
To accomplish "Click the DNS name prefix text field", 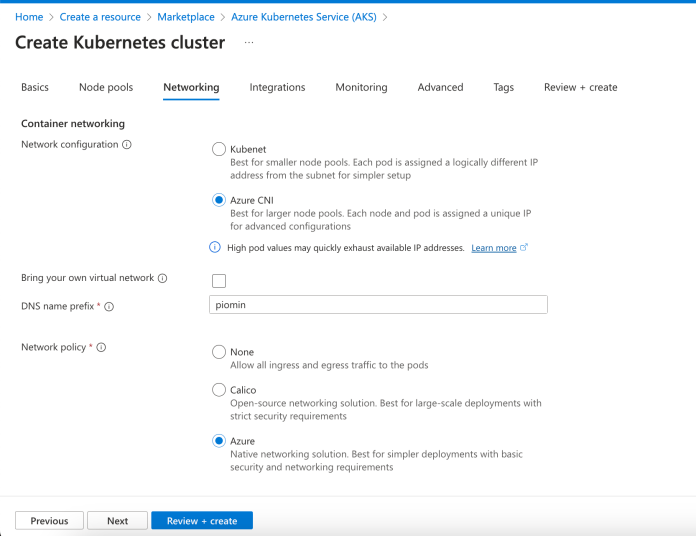I will (379, 305).
